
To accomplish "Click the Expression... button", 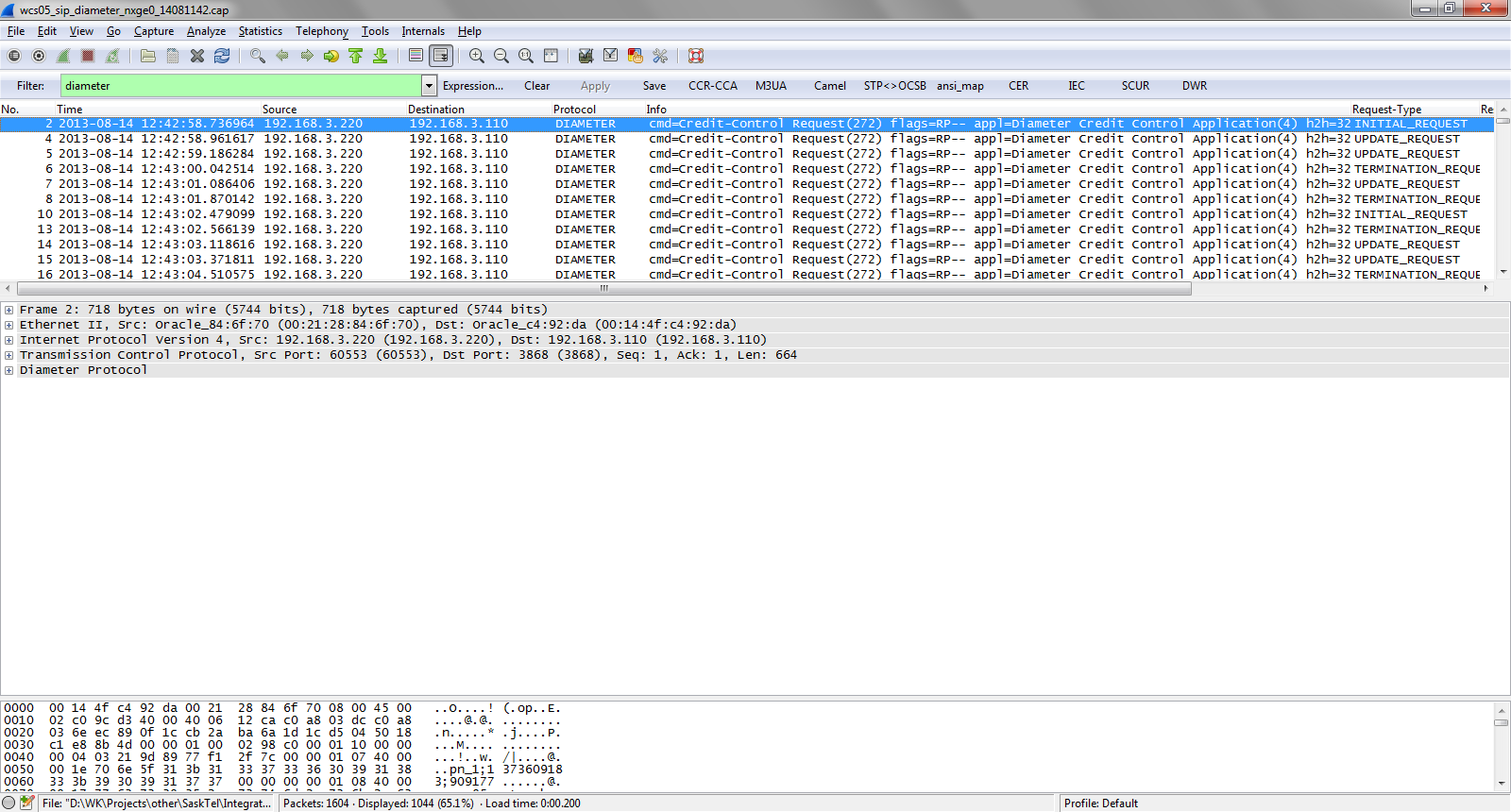I will [473, 86].
